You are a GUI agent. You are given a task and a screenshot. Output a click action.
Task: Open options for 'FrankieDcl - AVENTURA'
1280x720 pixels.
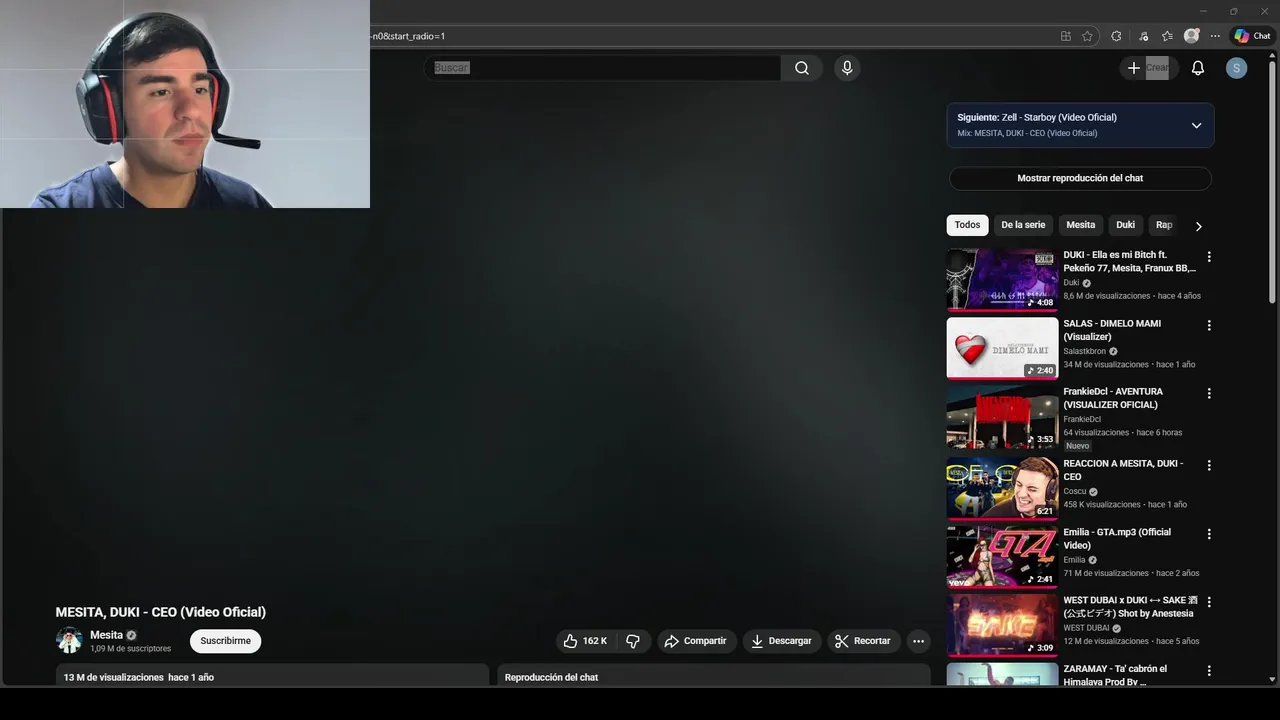[1209, 394]
